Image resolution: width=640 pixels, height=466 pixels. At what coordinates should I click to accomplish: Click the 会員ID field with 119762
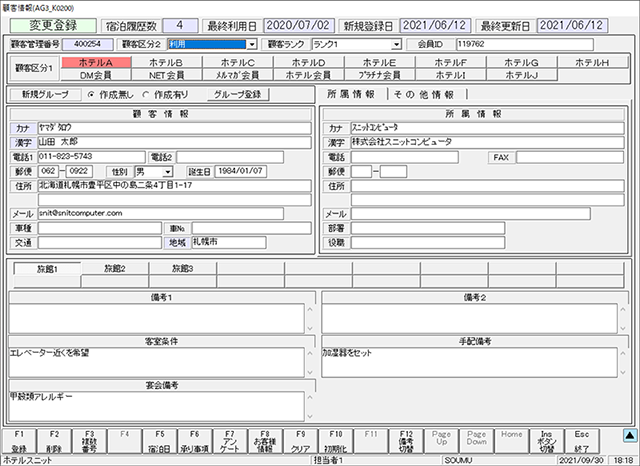click(524, 44)
